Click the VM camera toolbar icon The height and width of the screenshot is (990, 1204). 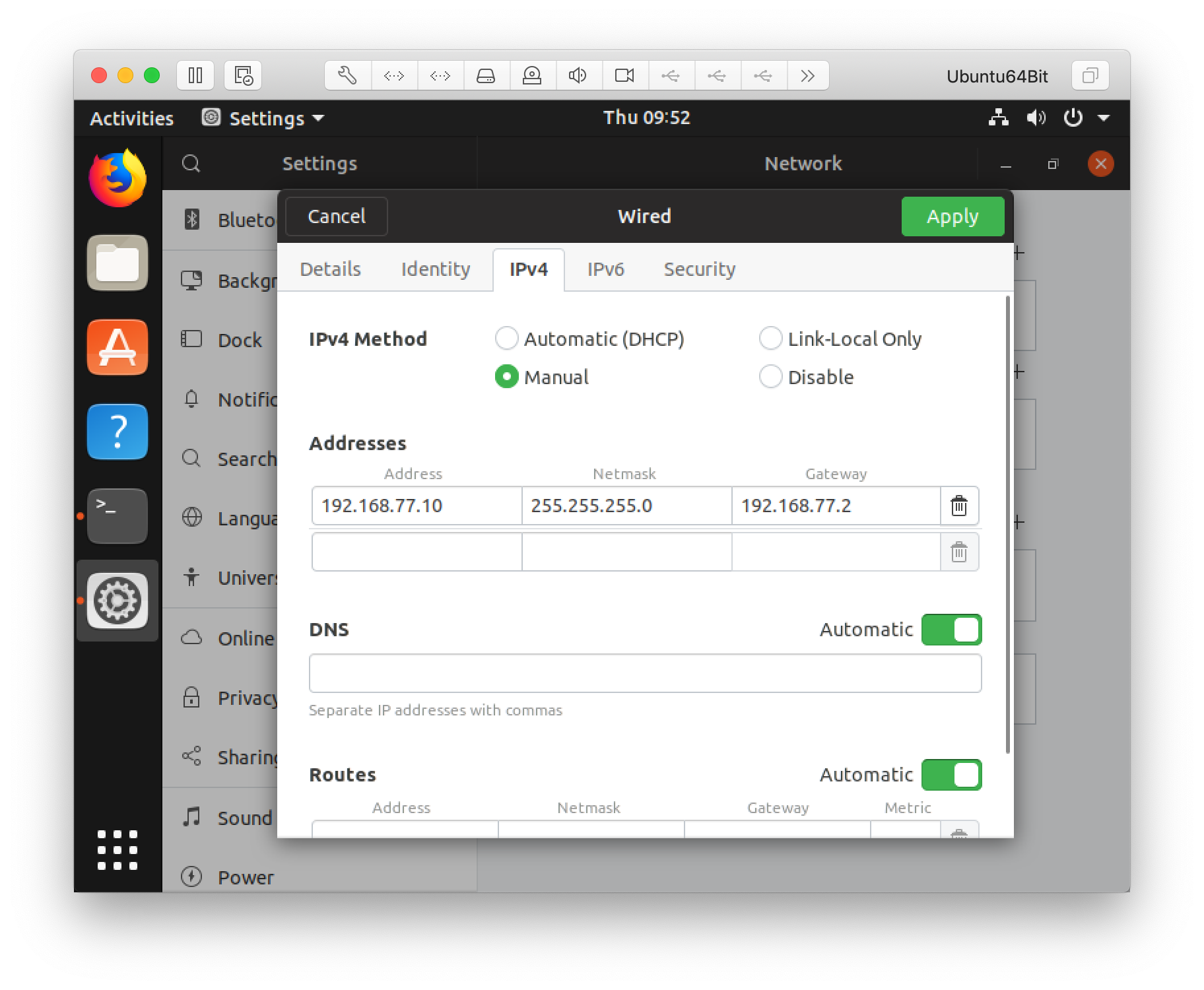click(625, 76)
